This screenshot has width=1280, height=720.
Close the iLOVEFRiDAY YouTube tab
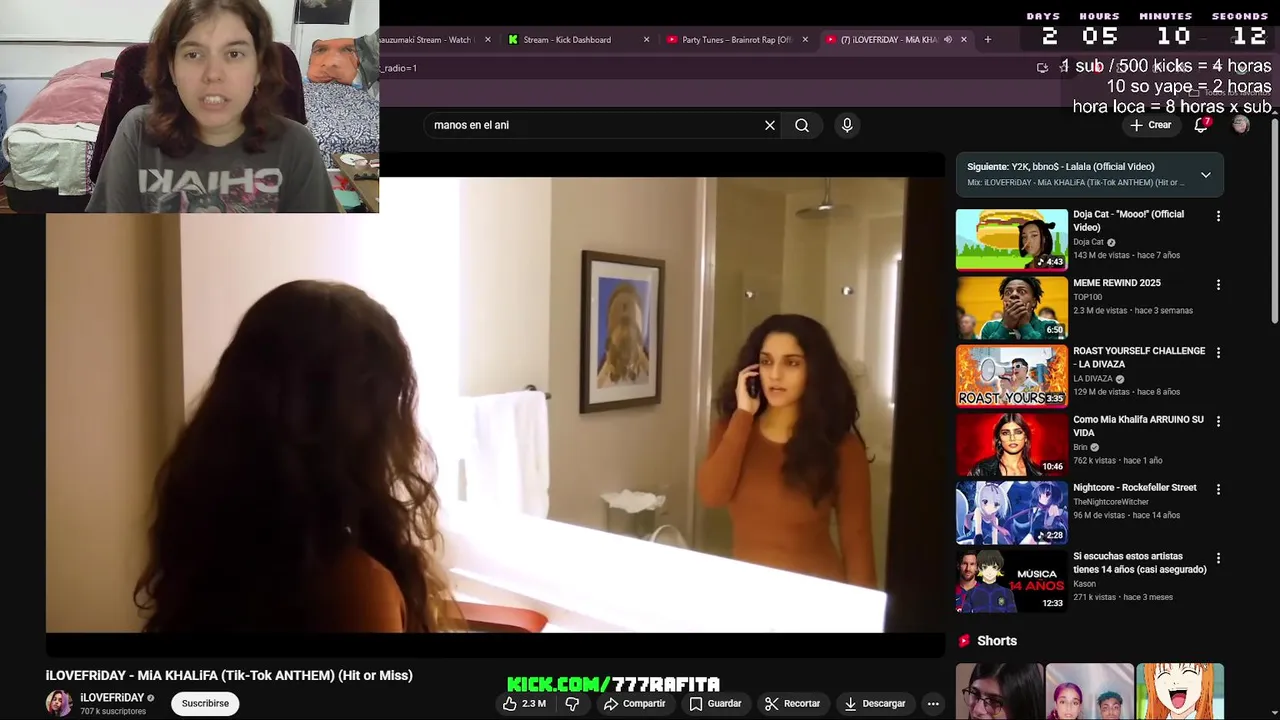[x=964, y=40]
